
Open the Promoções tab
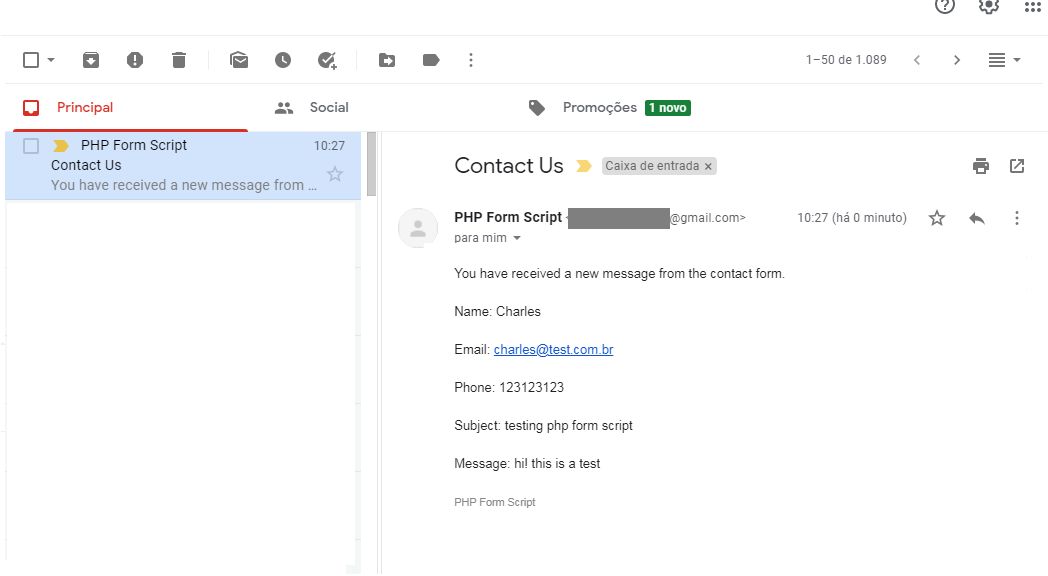click(599, 108)
